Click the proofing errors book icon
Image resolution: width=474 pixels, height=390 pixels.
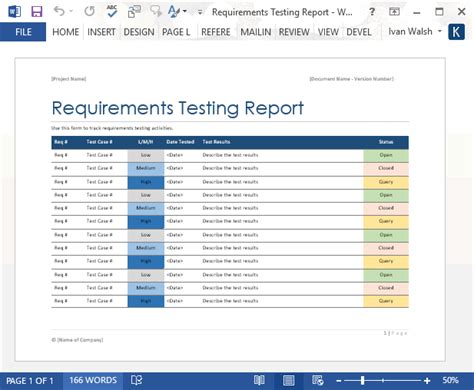tap(136, 380)
